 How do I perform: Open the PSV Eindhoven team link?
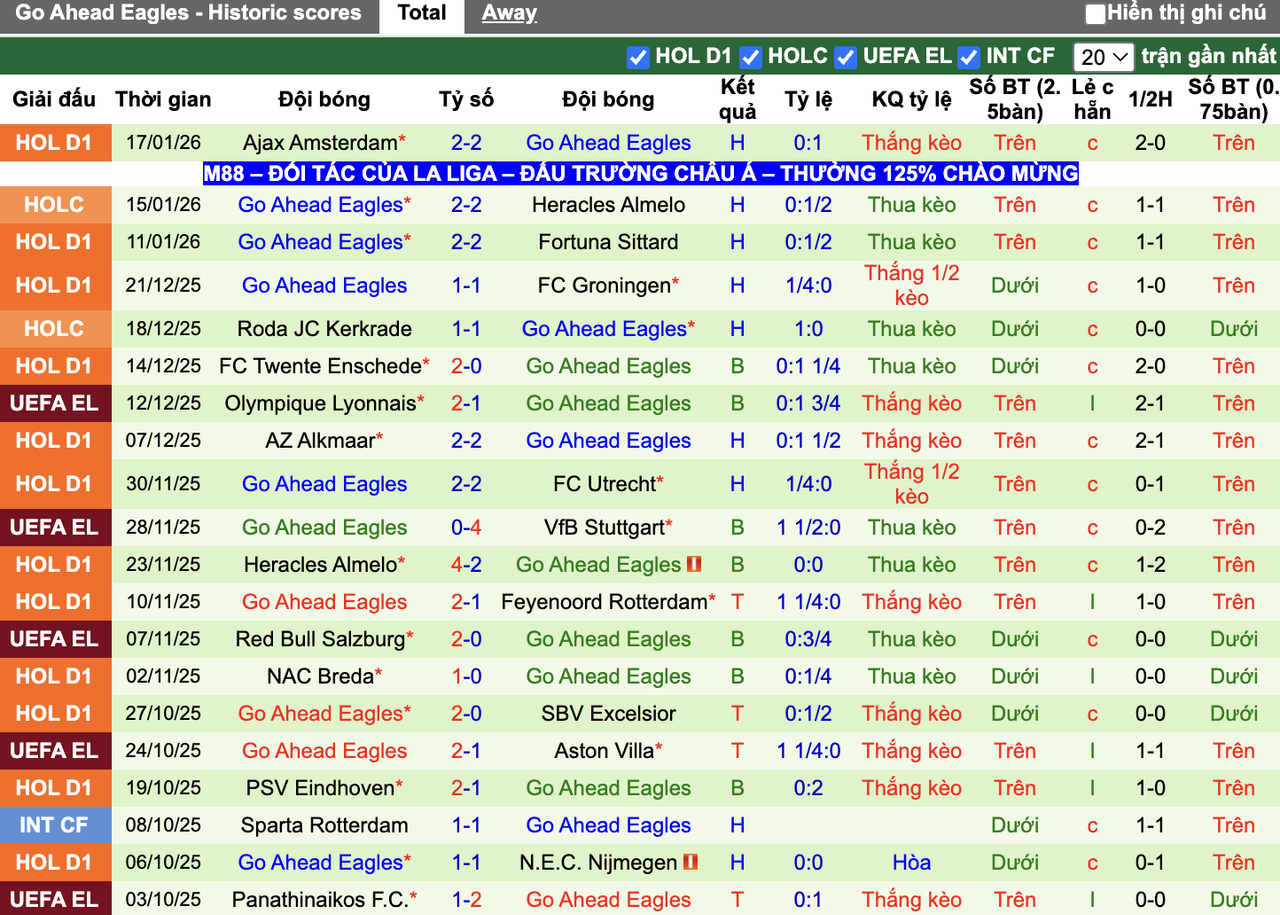pos(318,788)
